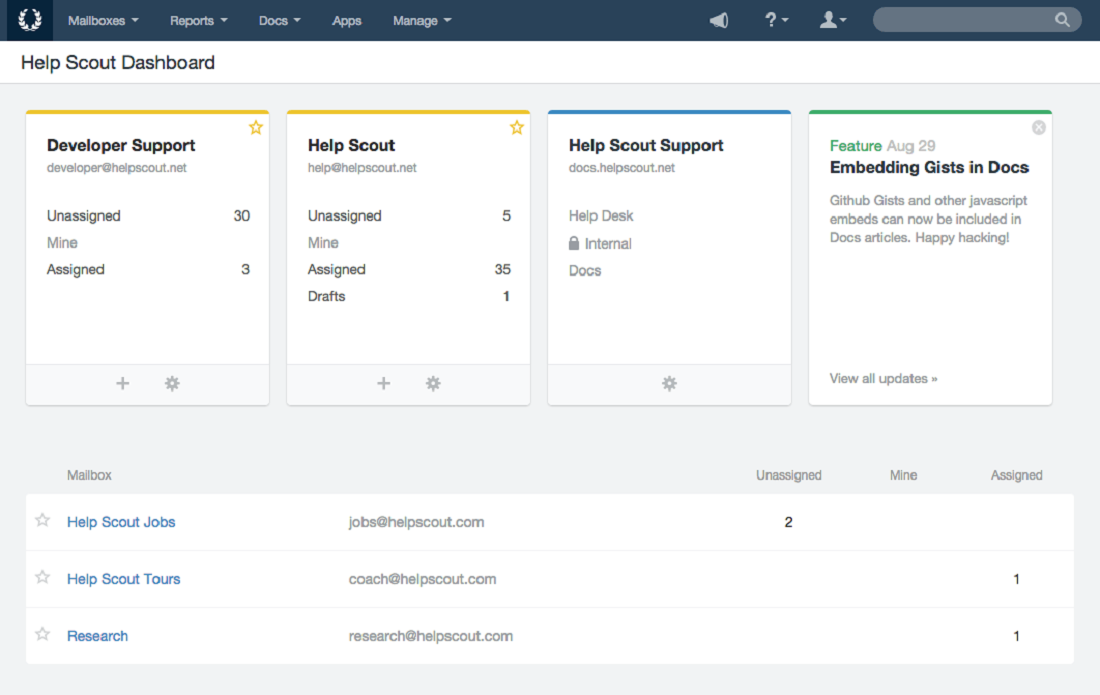Click the plus icon under Help Scout mailbox

(x=383, y=383)
